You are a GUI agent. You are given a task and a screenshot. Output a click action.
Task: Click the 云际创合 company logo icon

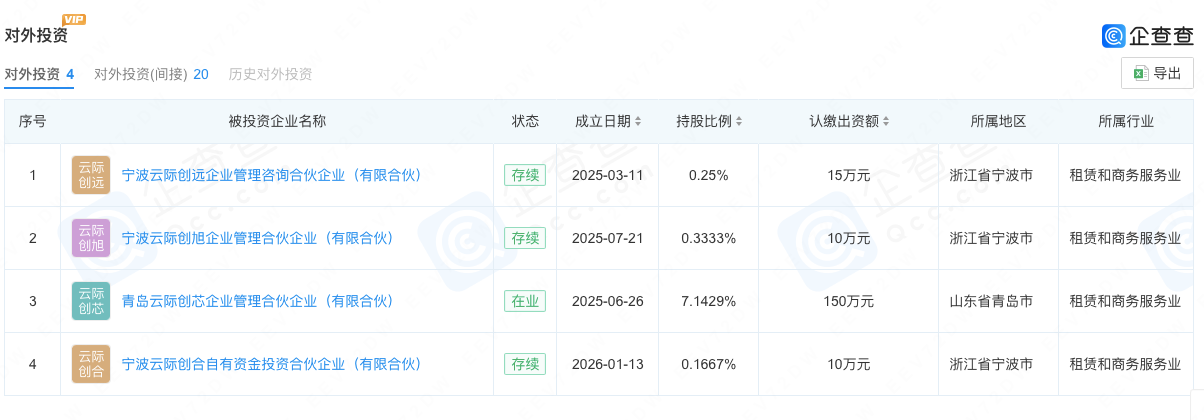91,364
